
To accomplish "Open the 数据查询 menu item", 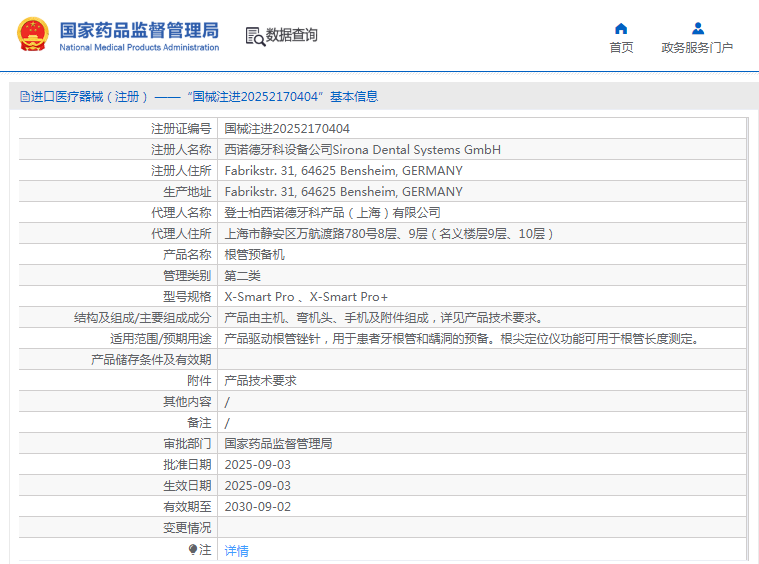I will click(292, 36).
